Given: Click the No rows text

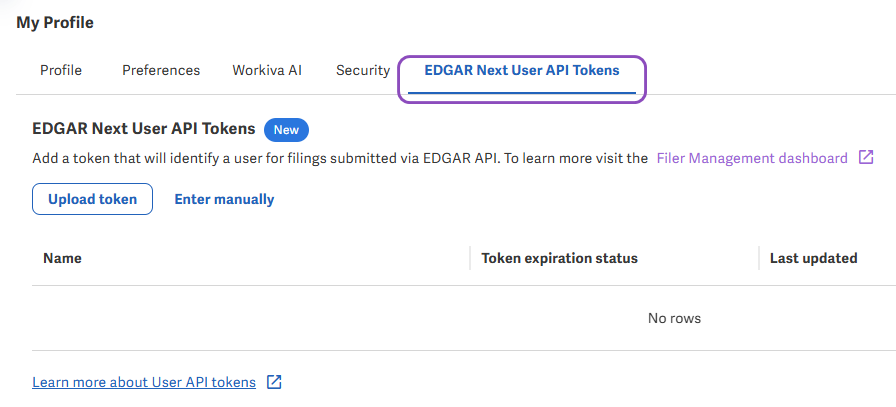Looking at the screenshot, I should 674,318.
